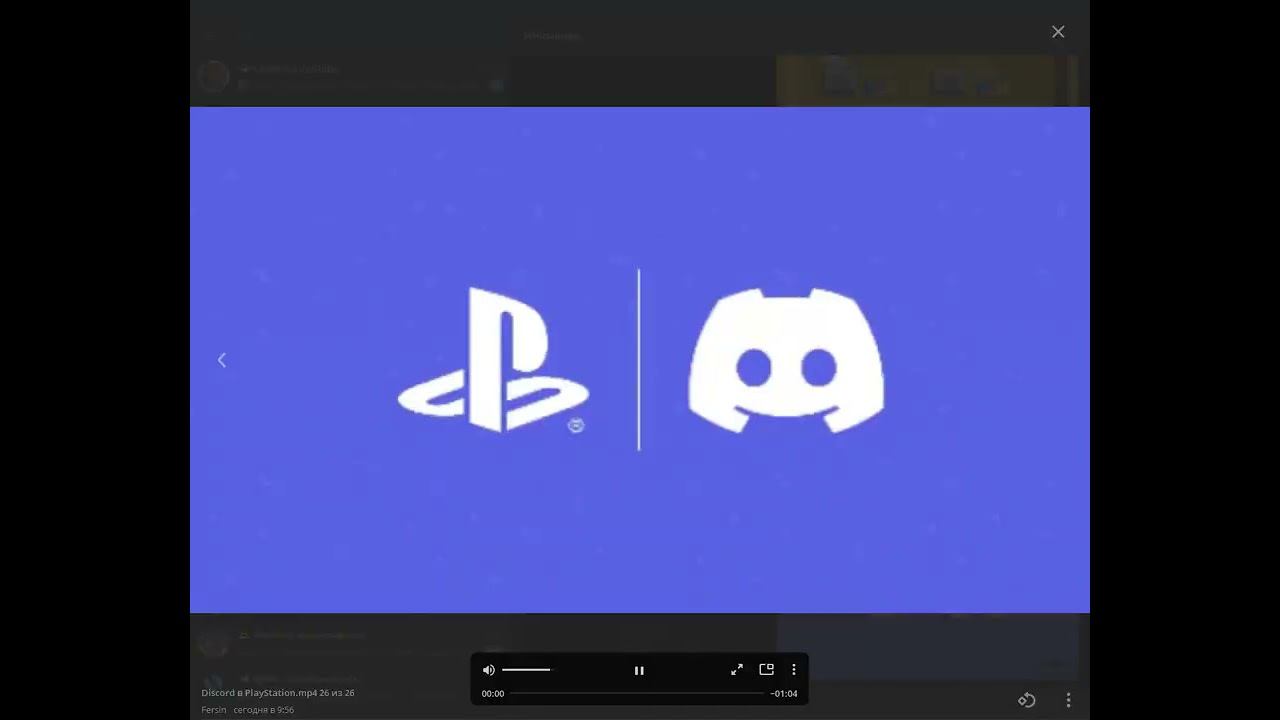Toggle the remaining time -01:04 display
The width and height of the screenshot is (1280, 720).
[x=784, y=694]
